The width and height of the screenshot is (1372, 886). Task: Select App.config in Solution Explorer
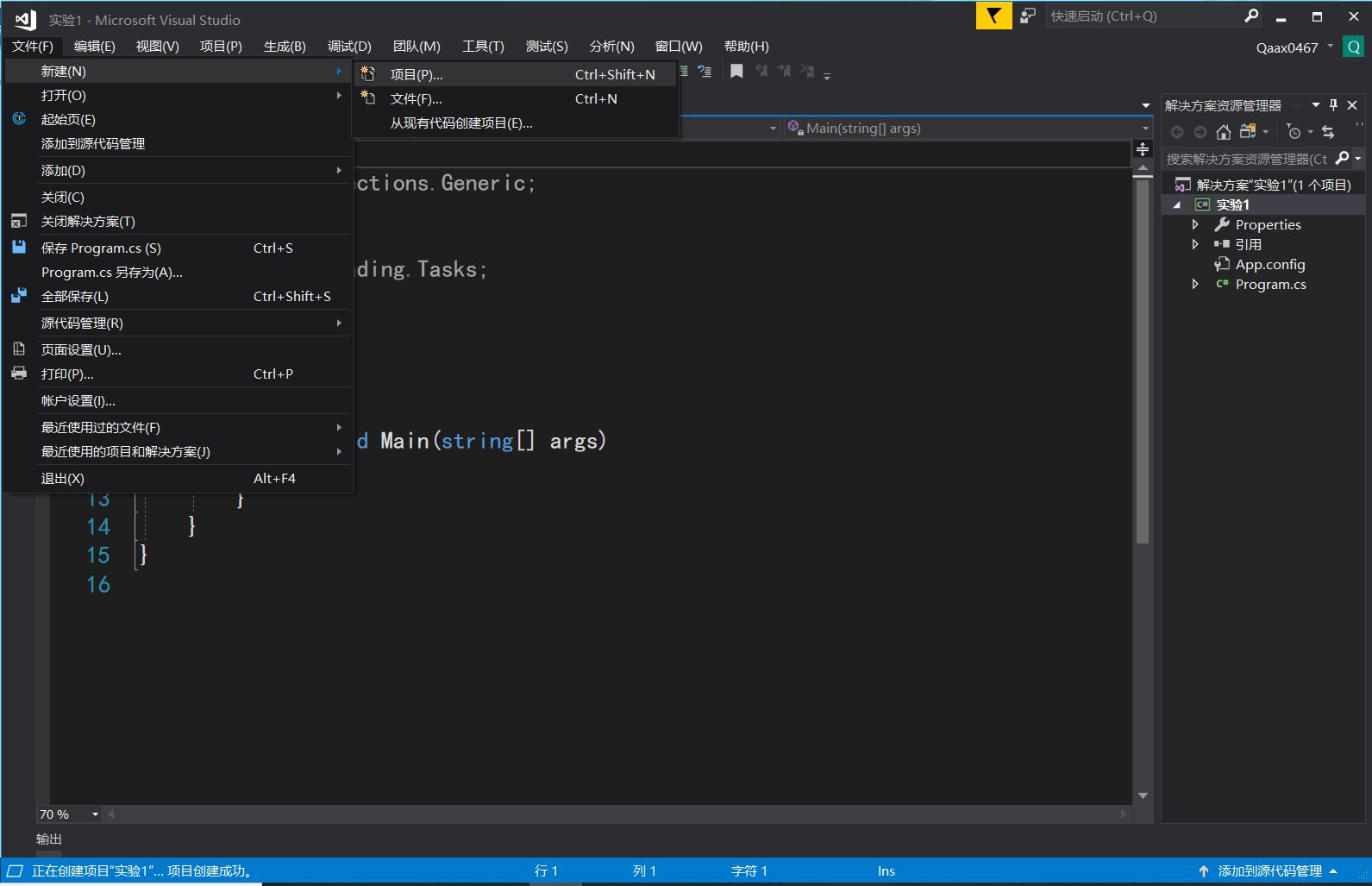tap(1269, 264)
